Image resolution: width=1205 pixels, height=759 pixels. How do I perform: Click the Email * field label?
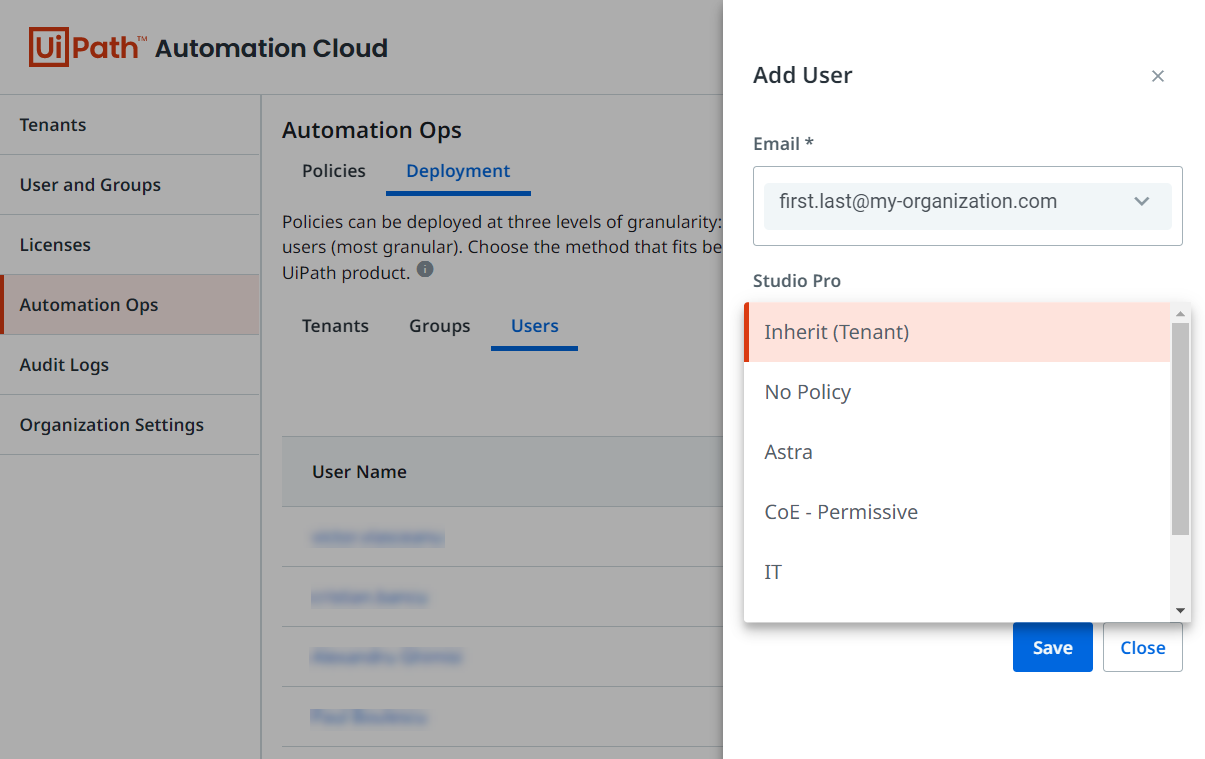pyautogui.click(x=783, y=144)
